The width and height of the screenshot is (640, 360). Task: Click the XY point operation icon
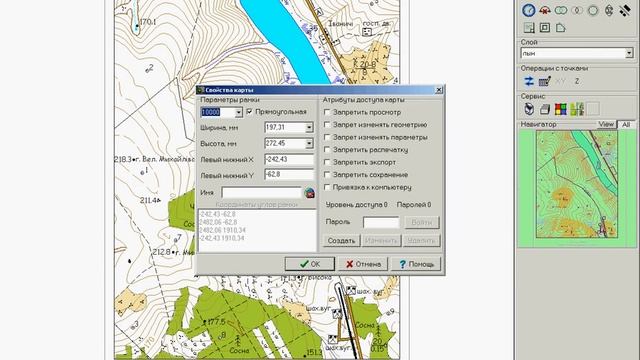coord(560,81)
